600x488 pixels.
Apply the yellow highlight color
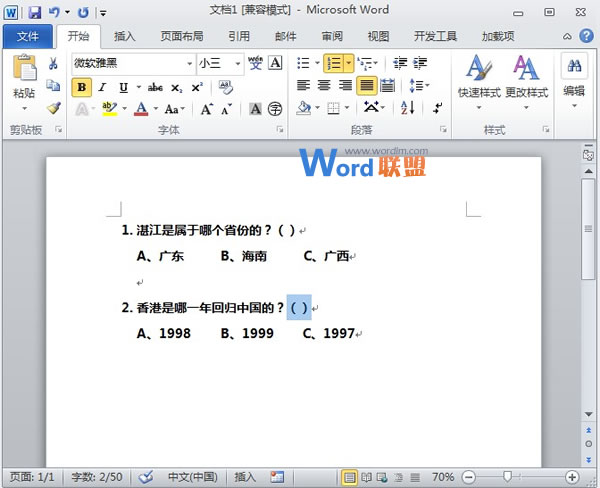coord(109,109)
